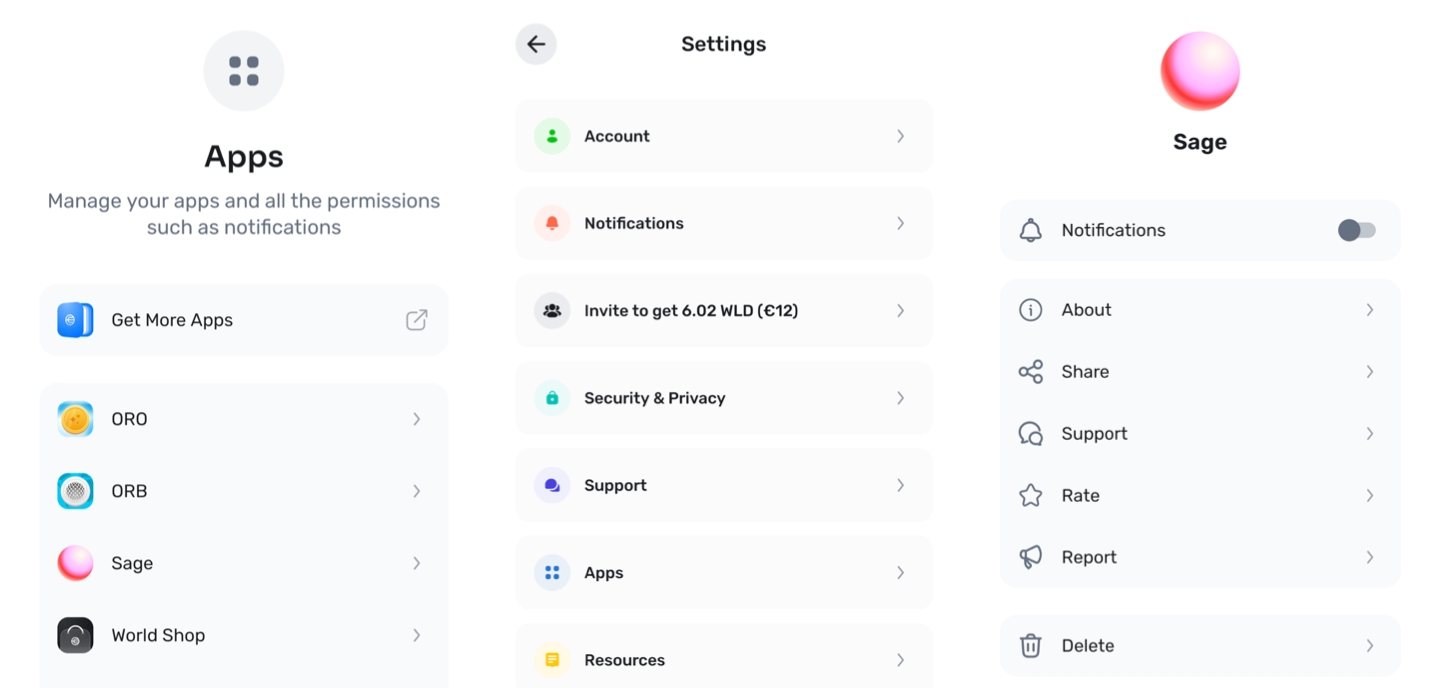Image resolution: width=1440 pixels, height=700 pixels.
Task: Open Support chevron in Settings
Action: (901, 485)
